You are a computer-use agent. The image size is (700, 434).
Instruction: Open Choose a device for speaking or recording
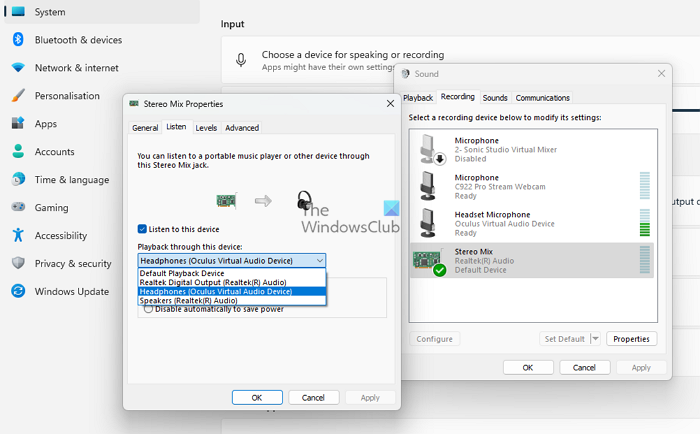(x=353, y=54)
